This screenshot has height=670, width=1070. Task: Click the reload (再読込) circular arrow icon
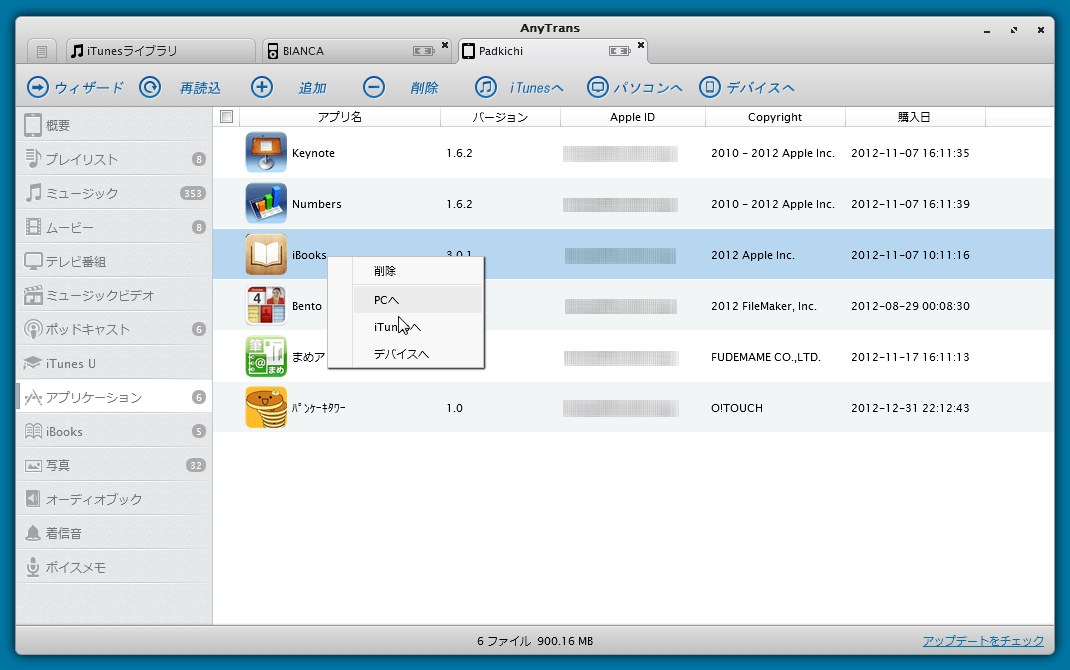[x=150, y=87]
